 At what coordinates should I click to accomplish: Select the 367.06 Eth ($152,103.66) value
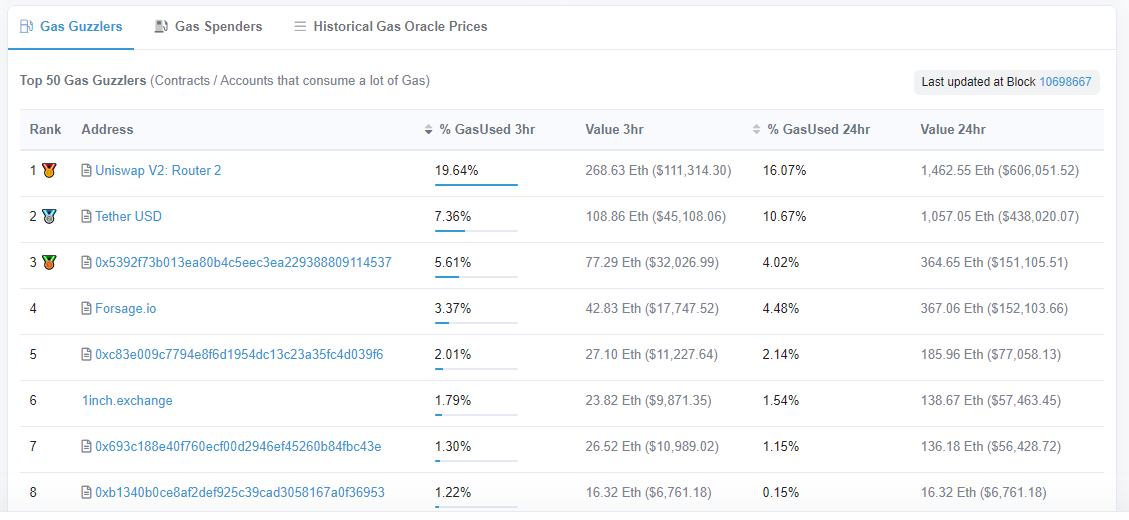click(994, 308)
